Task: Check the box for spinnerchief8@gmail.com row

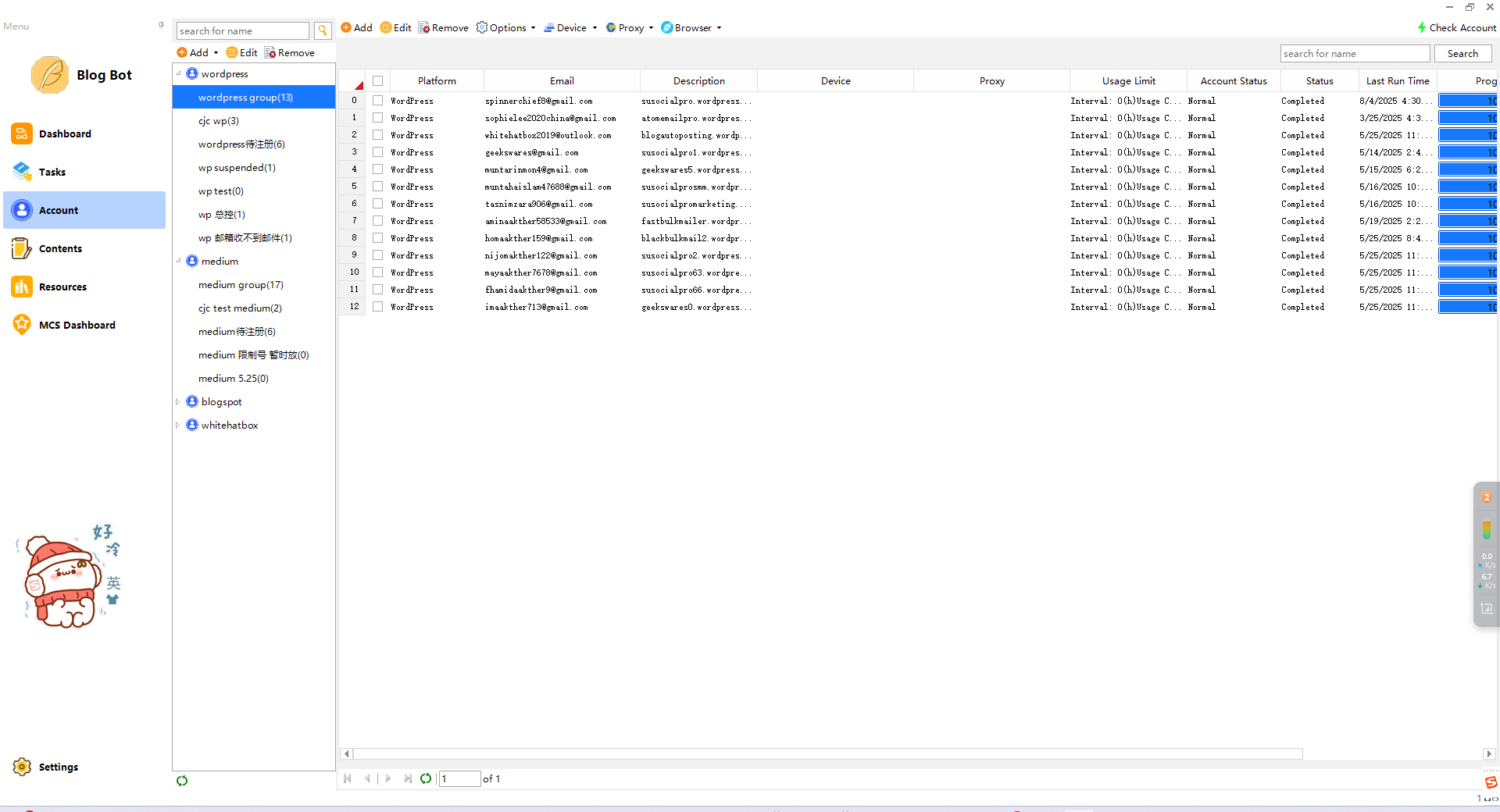Action: click(377, 101)
